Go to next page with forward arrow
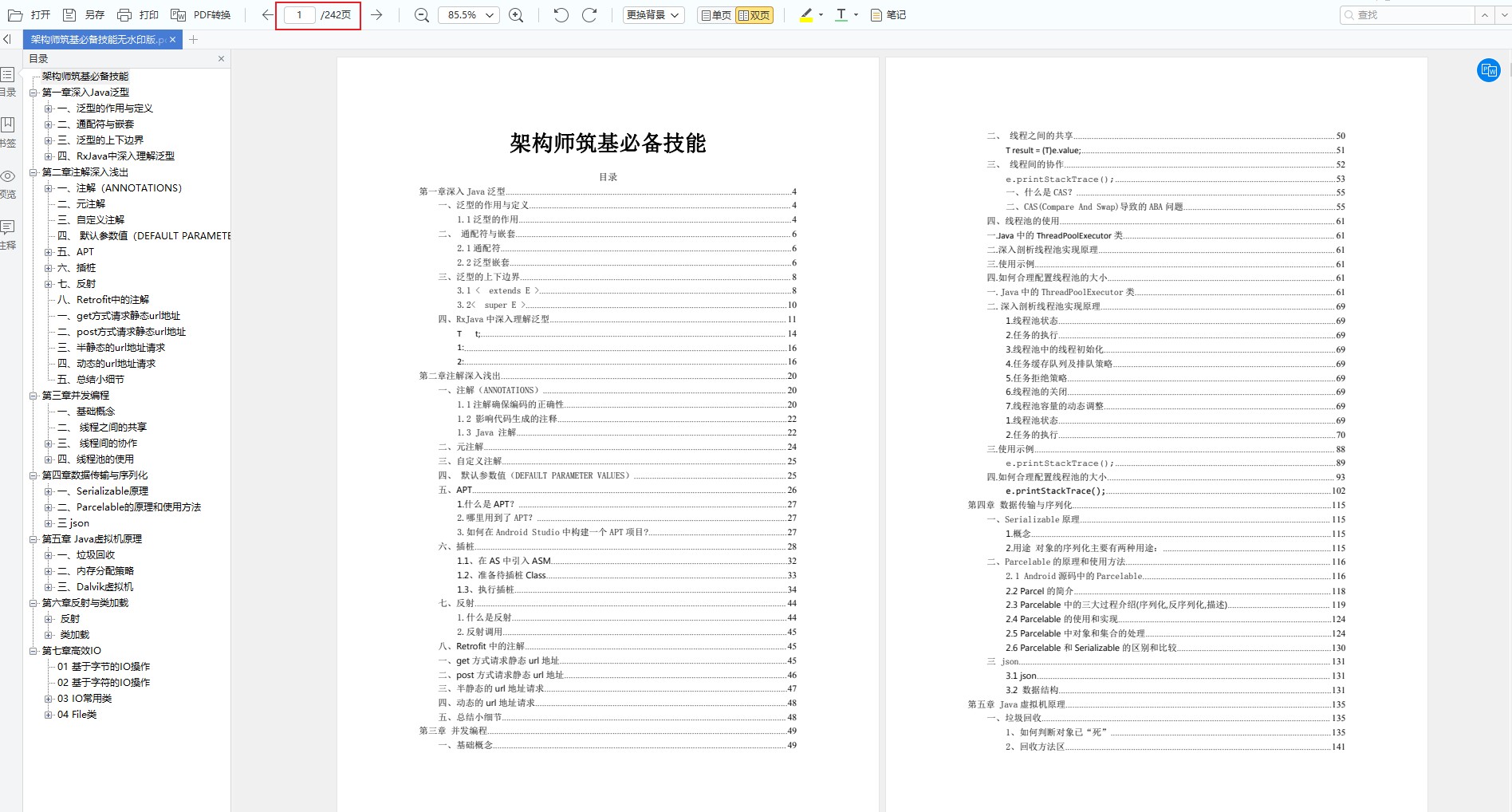 (x=376, y=14)
